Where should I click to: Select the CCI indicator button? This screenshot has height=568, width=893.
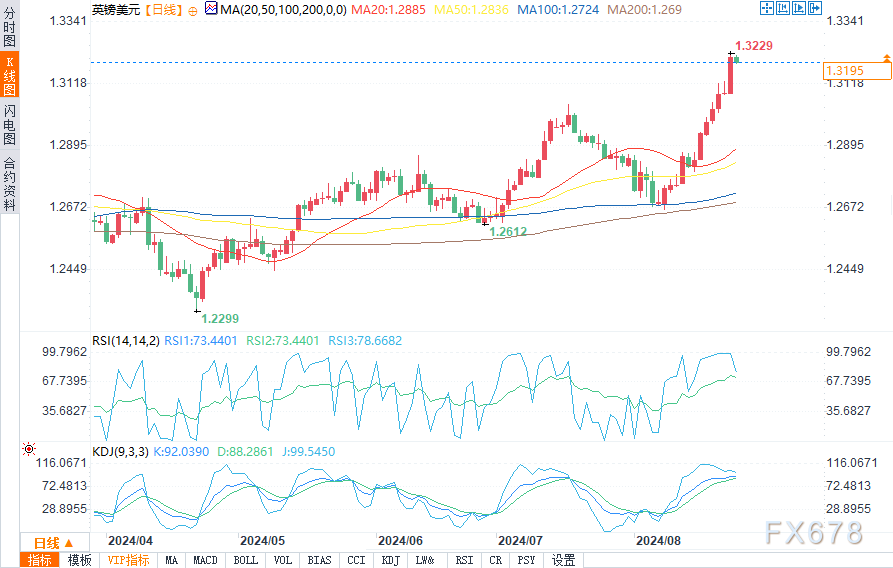(356, 560)
